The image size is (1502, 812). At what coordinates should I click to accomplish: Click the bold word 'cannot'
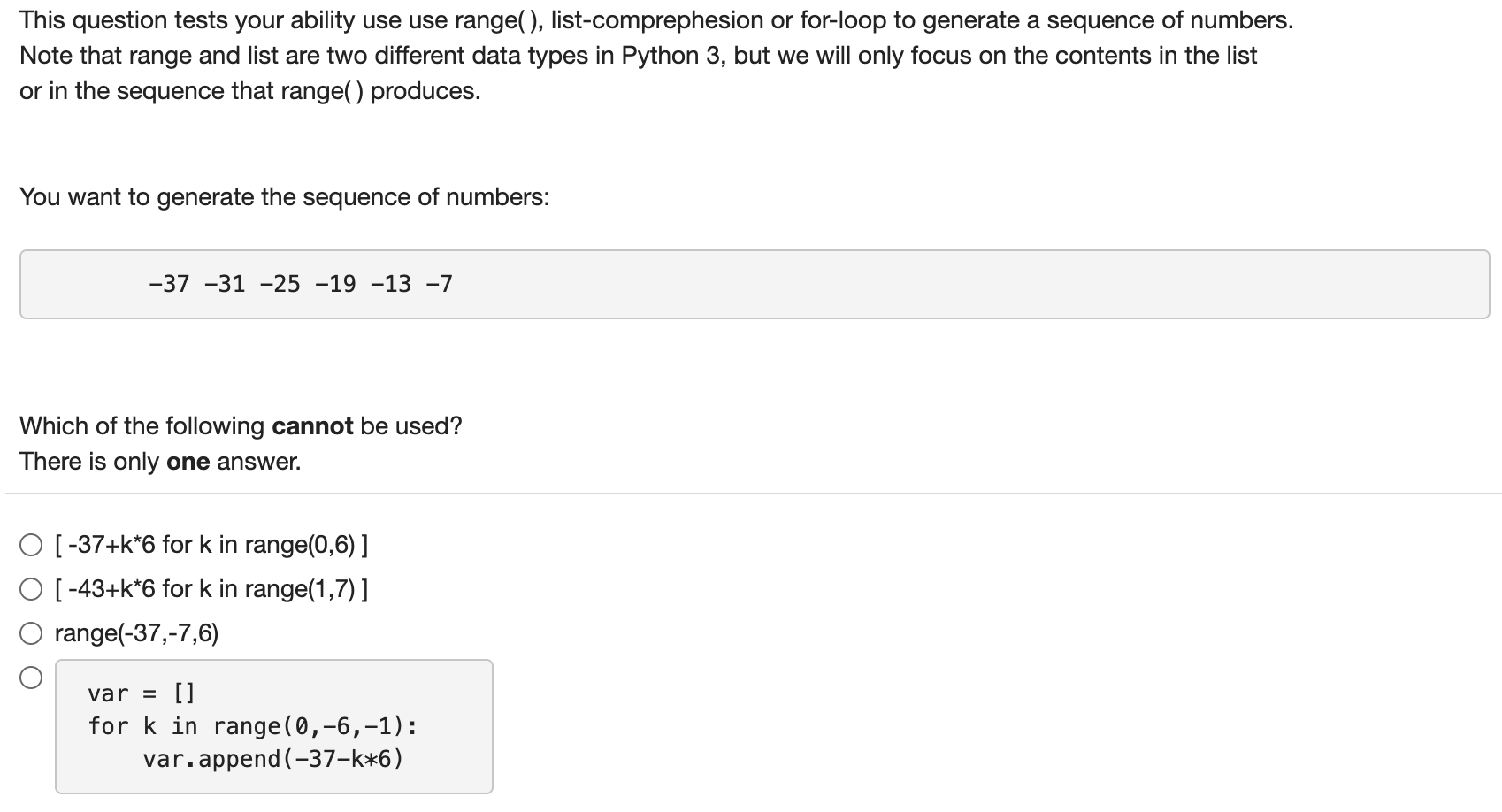[312, 426]
